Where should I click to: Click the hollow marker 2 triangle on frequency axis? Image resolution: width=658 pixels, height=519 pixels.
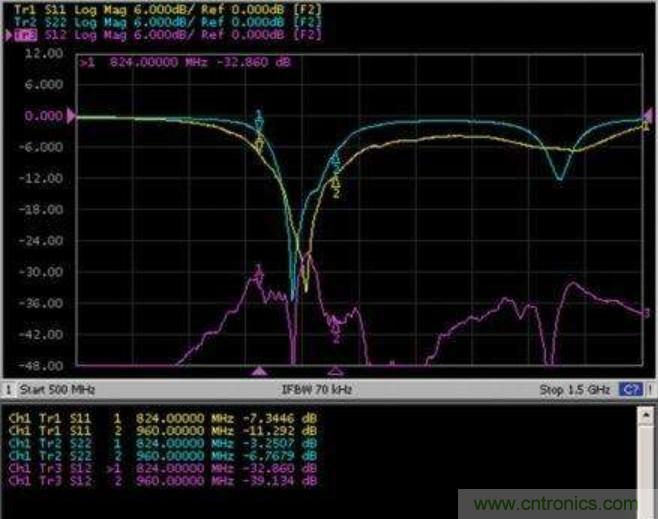(x=336, y=370)
